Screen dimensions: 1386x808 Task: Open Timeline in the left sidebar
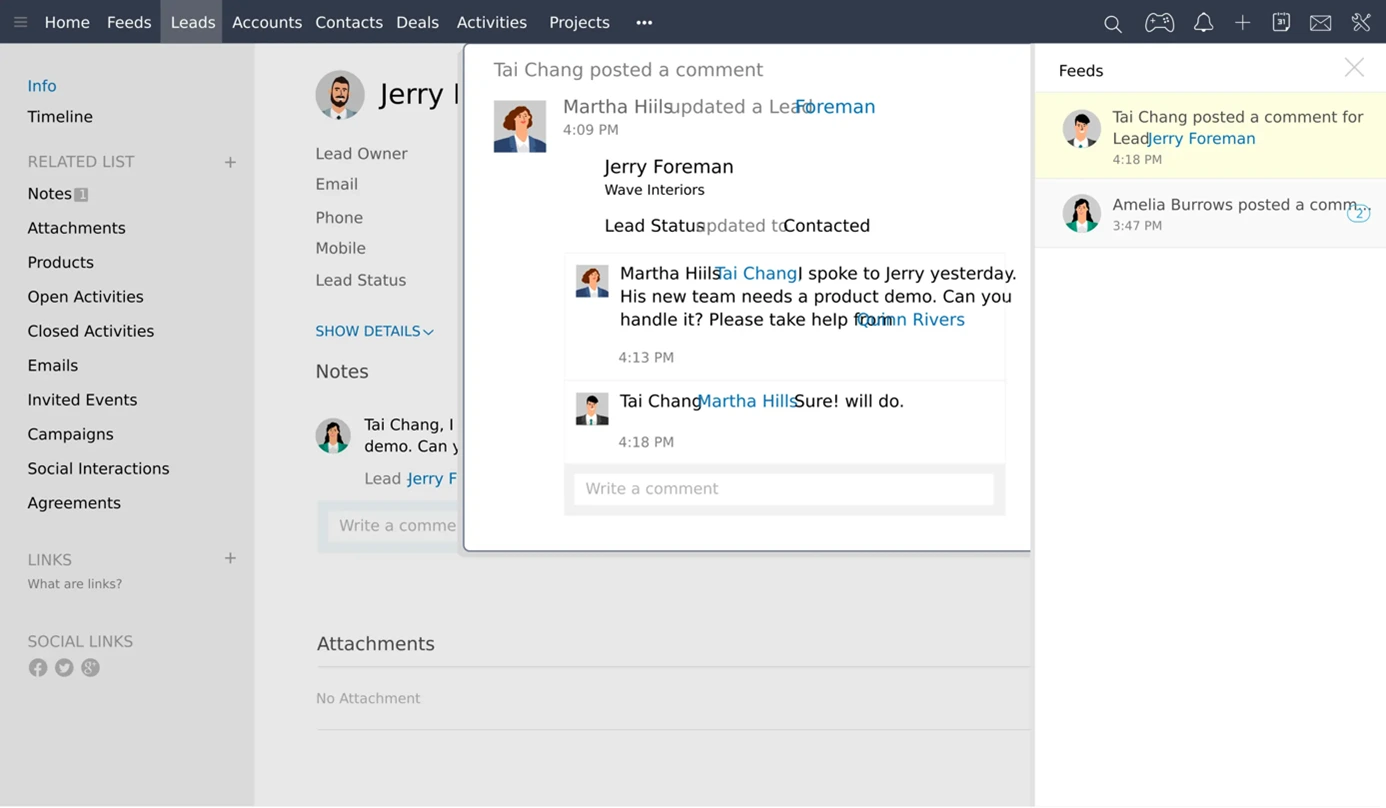click(x=60, y=117)
